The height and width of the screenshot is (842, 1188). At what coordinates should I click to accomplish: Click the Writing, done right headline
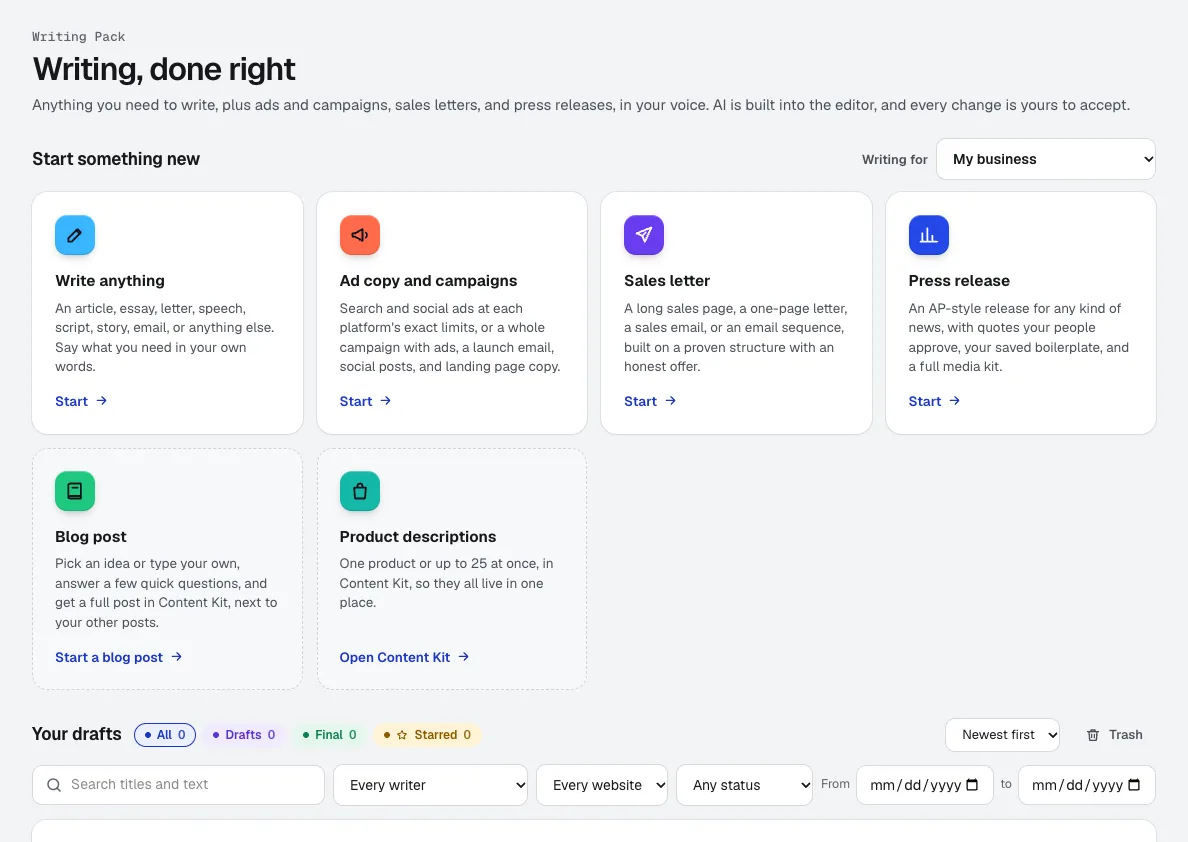pyautogui.click(x=164, y=69)
